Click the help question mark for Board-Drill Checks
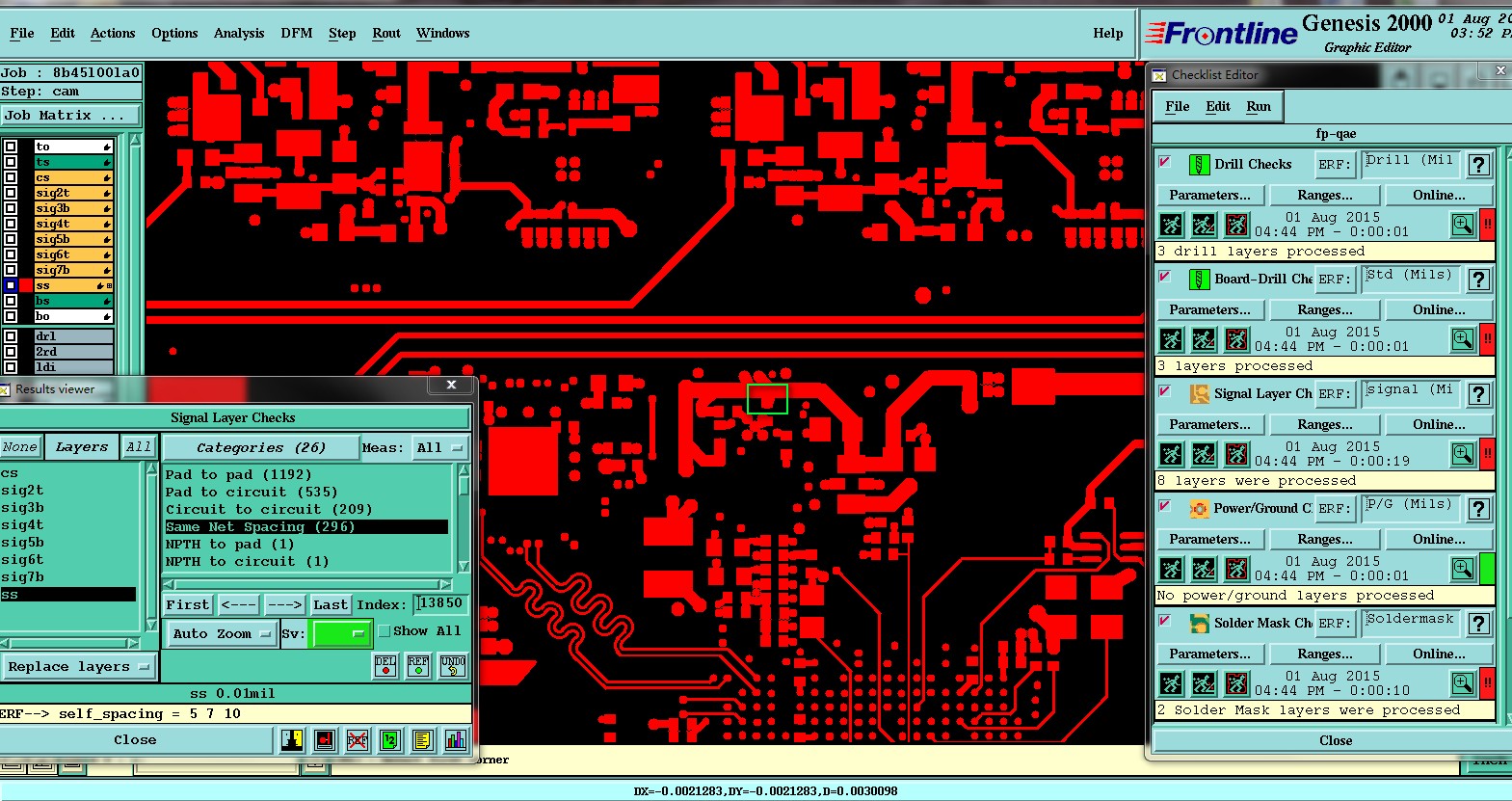Screen dimensions: 1512x801 [1479, 280]
